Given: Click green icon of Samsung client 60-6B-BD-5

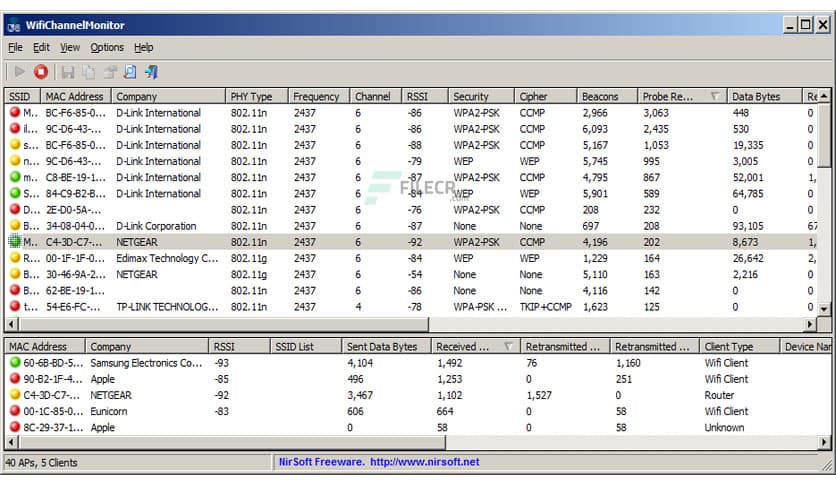Looking at the screenshot, I should 15,362.
